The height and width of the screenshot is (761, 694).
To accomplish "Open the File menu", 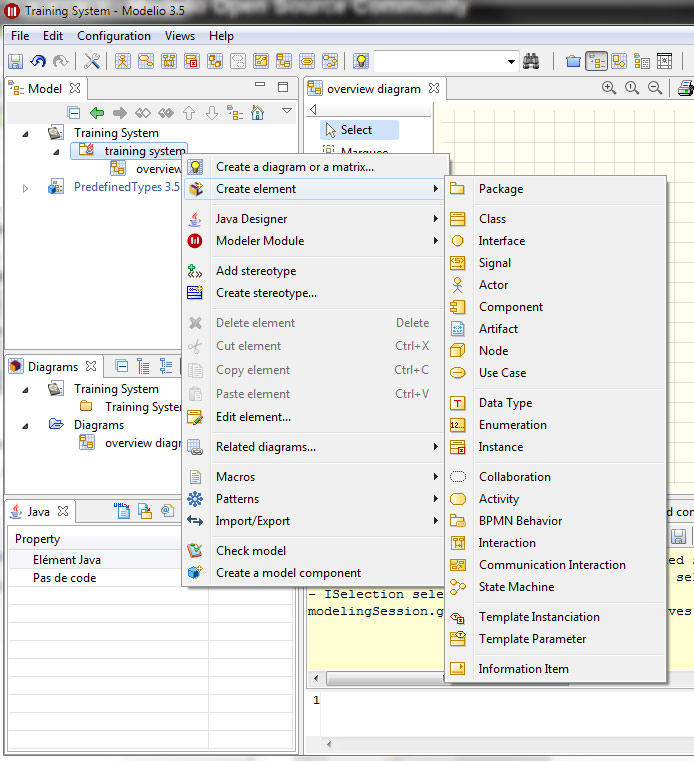I will click(20, 36).
